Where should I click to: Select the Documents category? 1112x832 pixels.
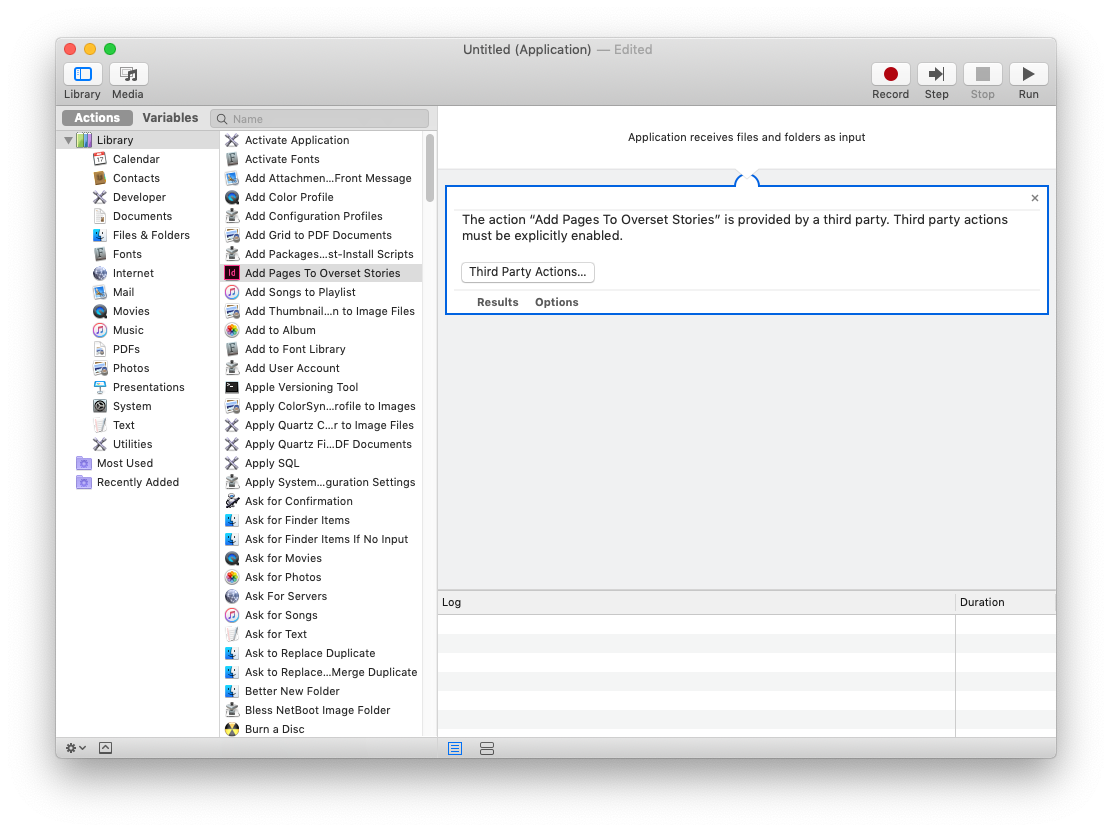point(142,216)
